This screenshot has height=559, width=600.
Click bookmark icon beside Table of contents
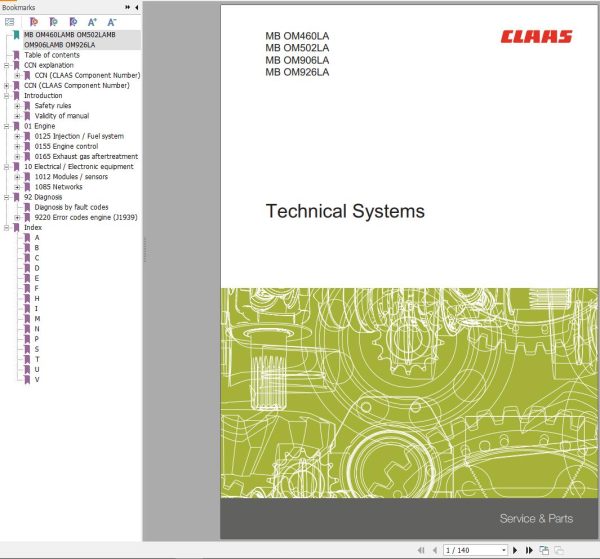click(16, 55)
